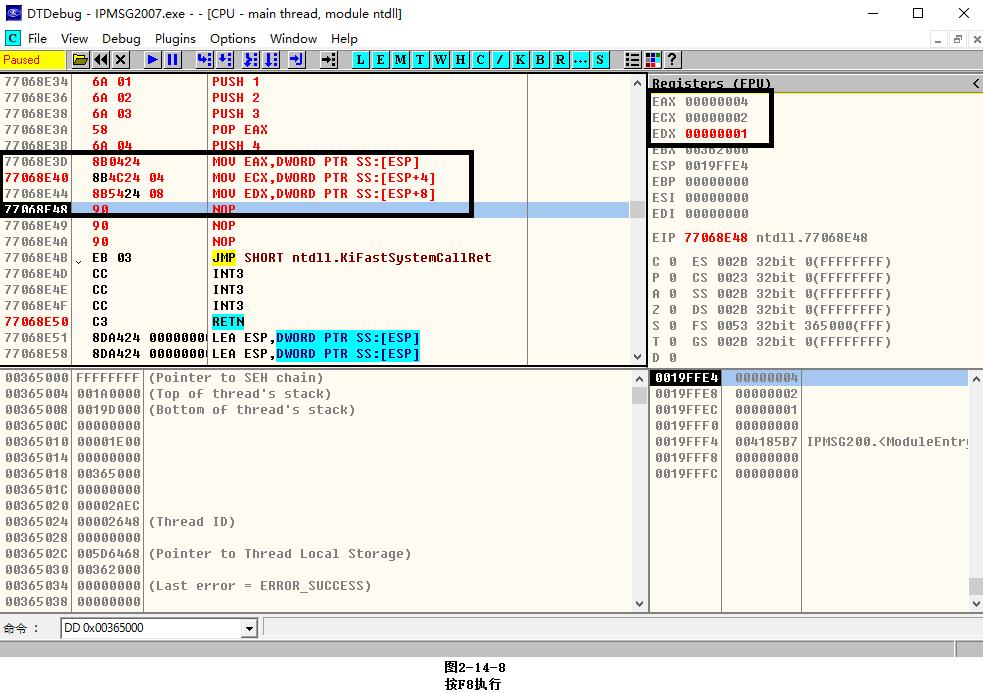The height and width of the screenshot is (693, 983).
Task: Open the Plugins menu
Action: coord(175,38)
